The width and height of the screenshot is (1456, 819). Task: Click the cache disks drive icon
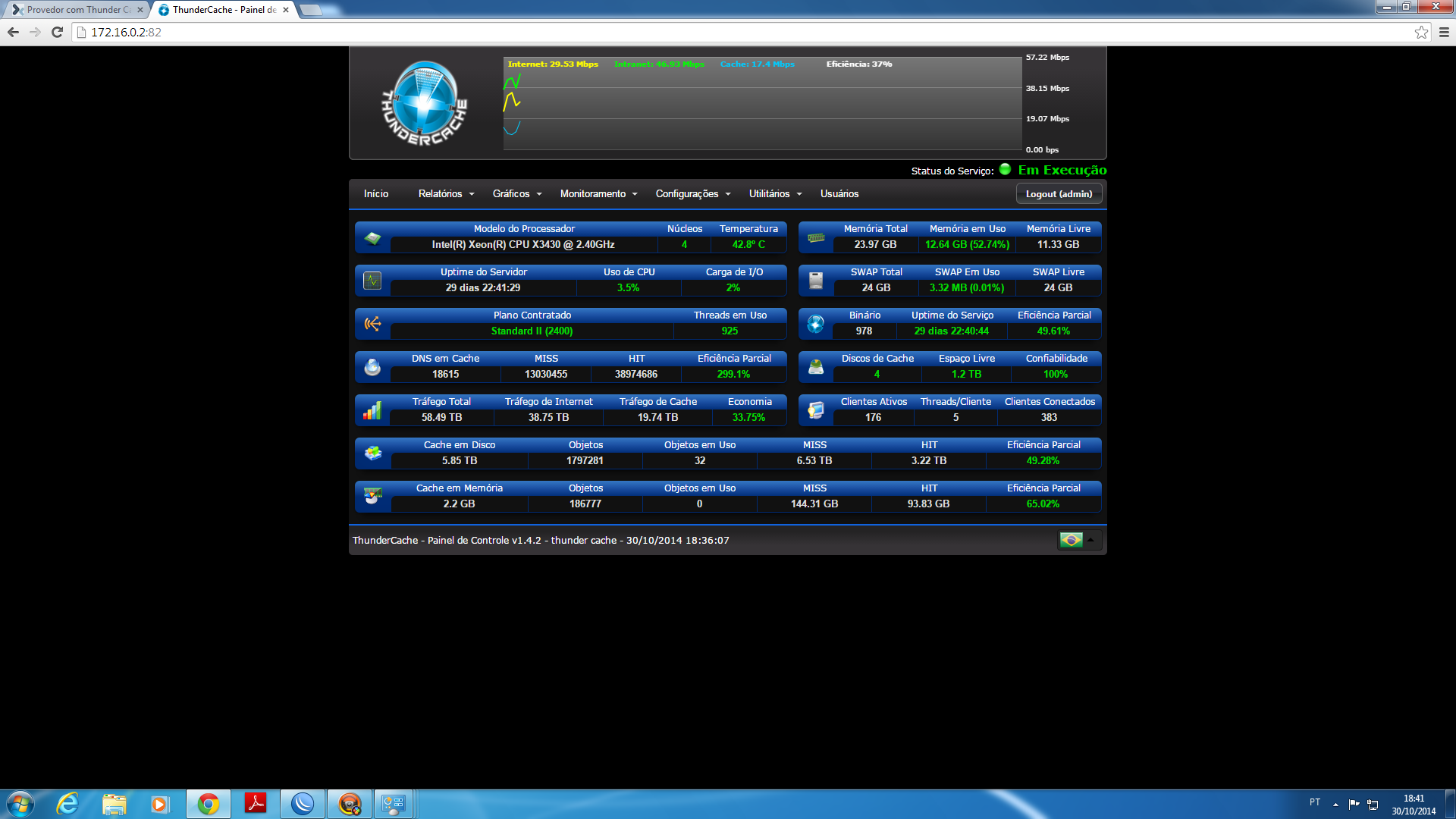click(816, 368)
